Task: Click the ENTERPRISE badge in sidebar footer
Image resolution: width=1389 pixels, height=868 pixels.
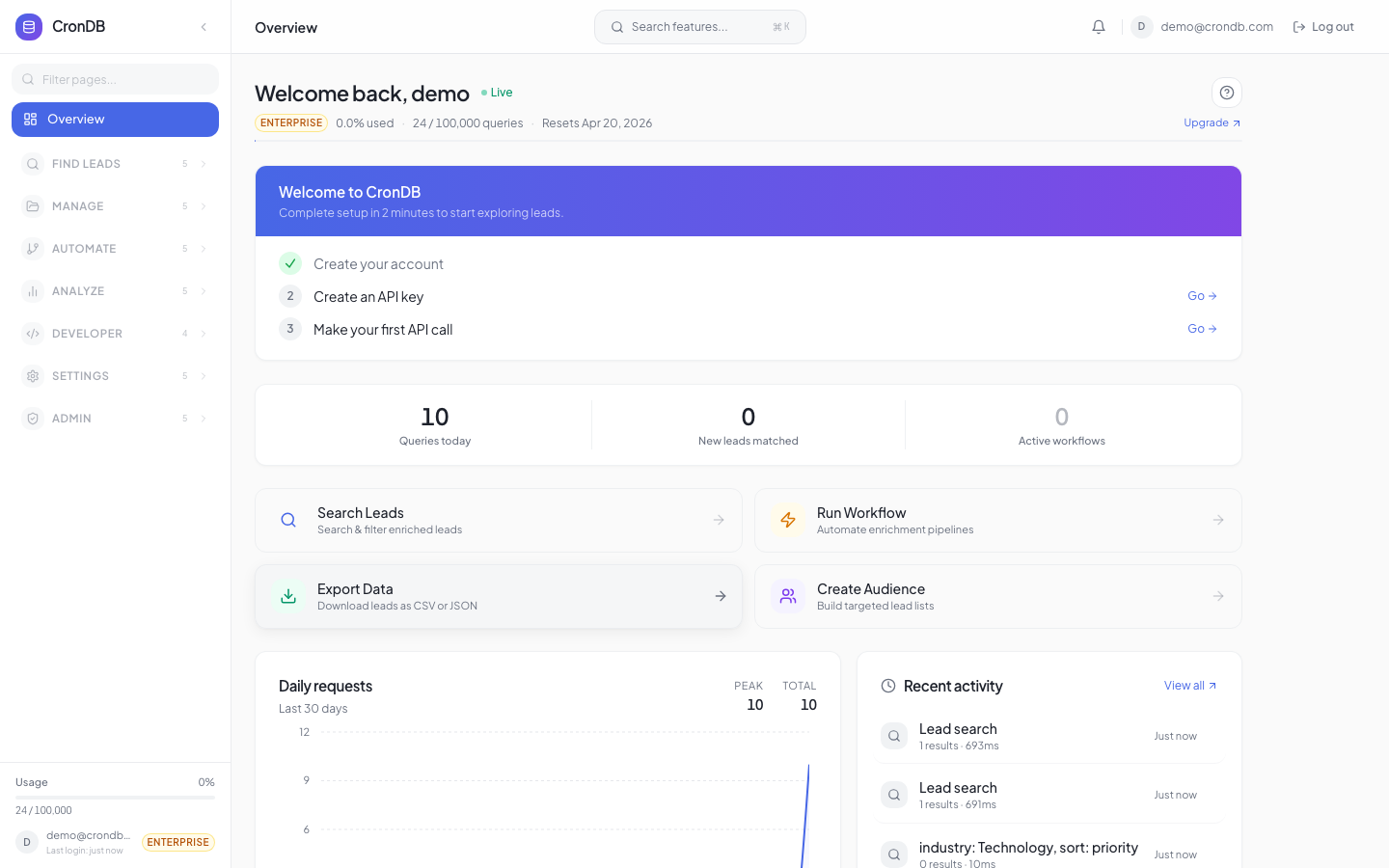Action: click(x=178, y=842)
